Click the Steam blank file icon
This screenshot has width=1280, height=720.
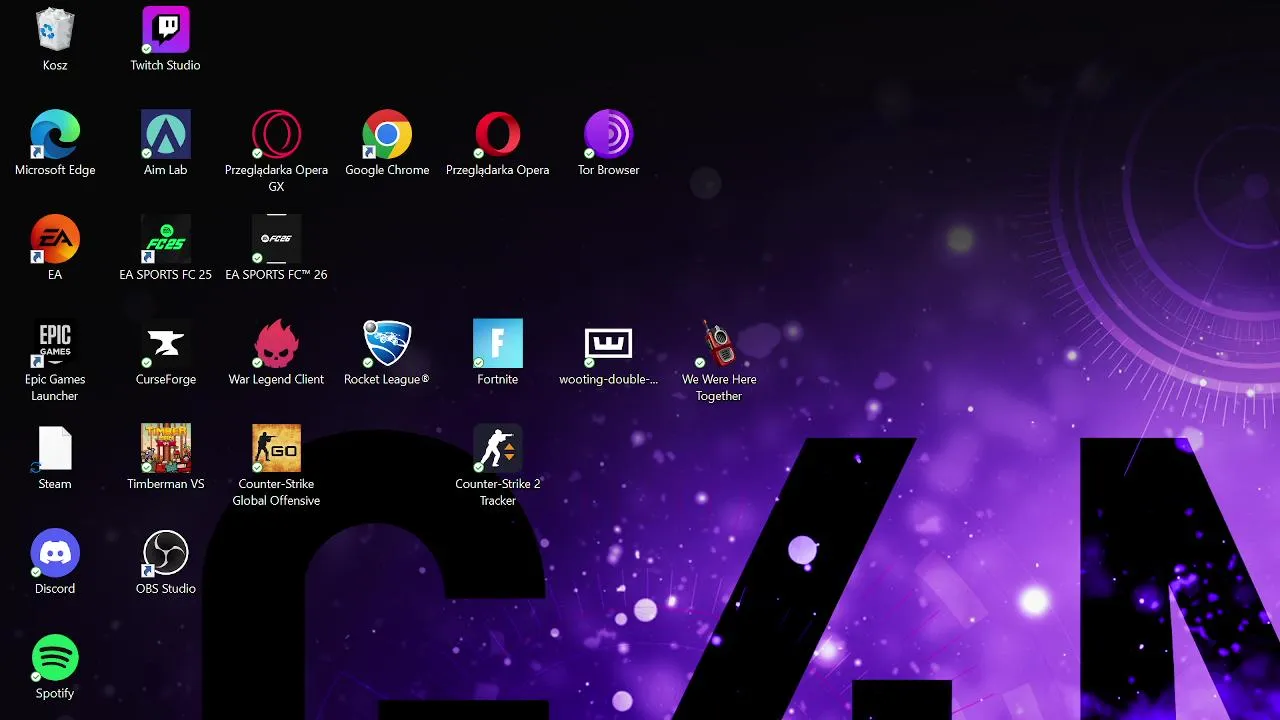point(55,448)
